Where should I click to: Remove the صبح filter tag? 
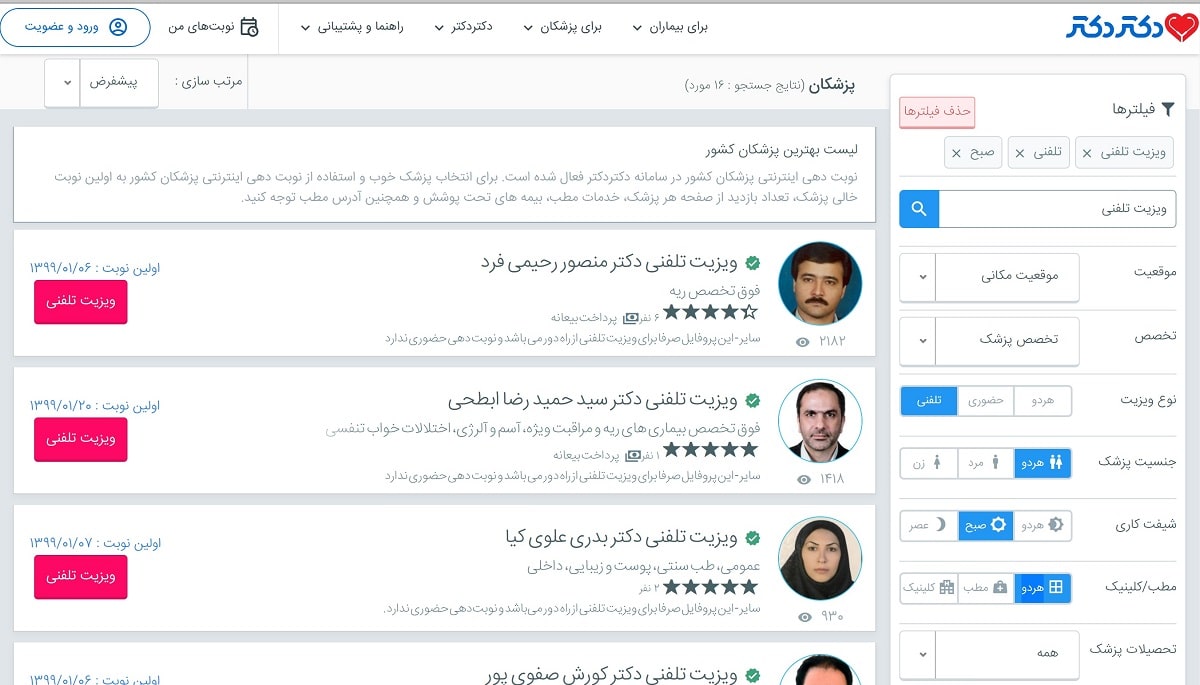956,153
